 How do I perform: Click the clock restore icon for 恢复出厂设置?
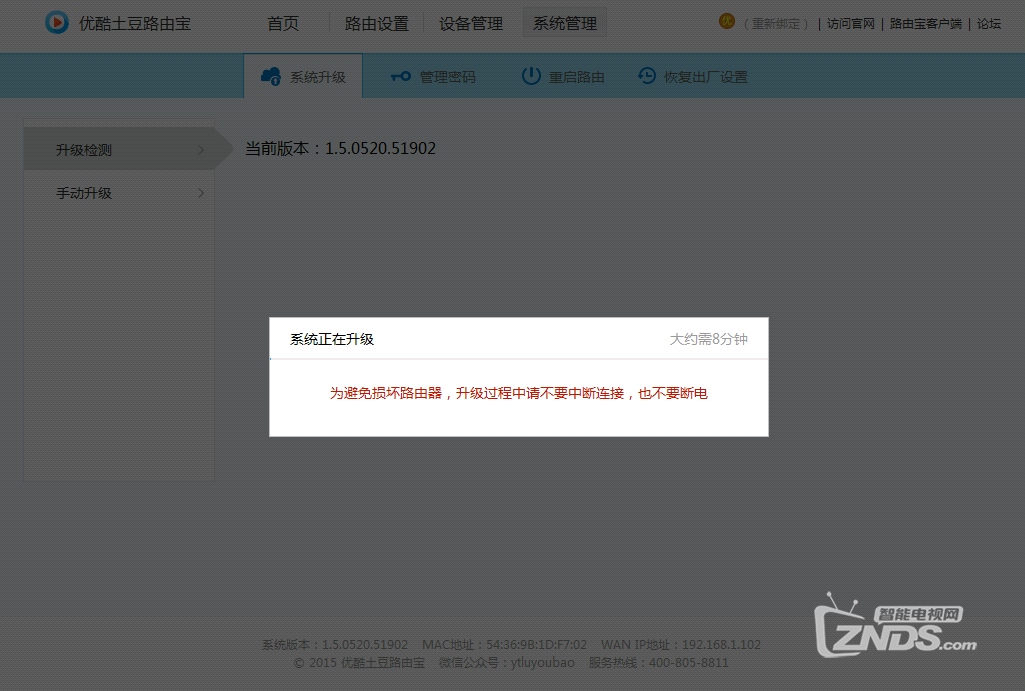[x=647, y=76]
